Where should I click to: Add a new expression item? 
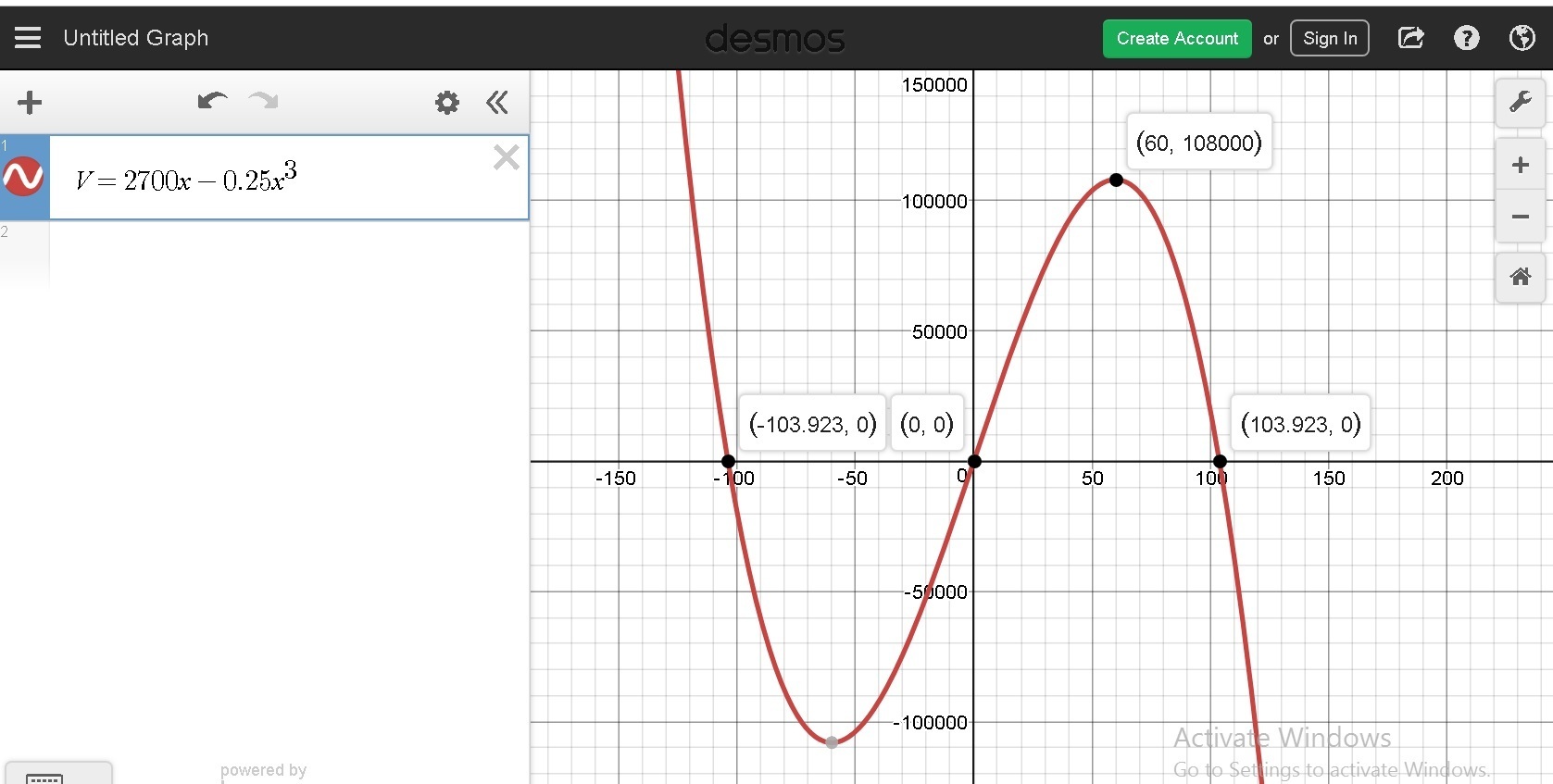tap(30, 102)
